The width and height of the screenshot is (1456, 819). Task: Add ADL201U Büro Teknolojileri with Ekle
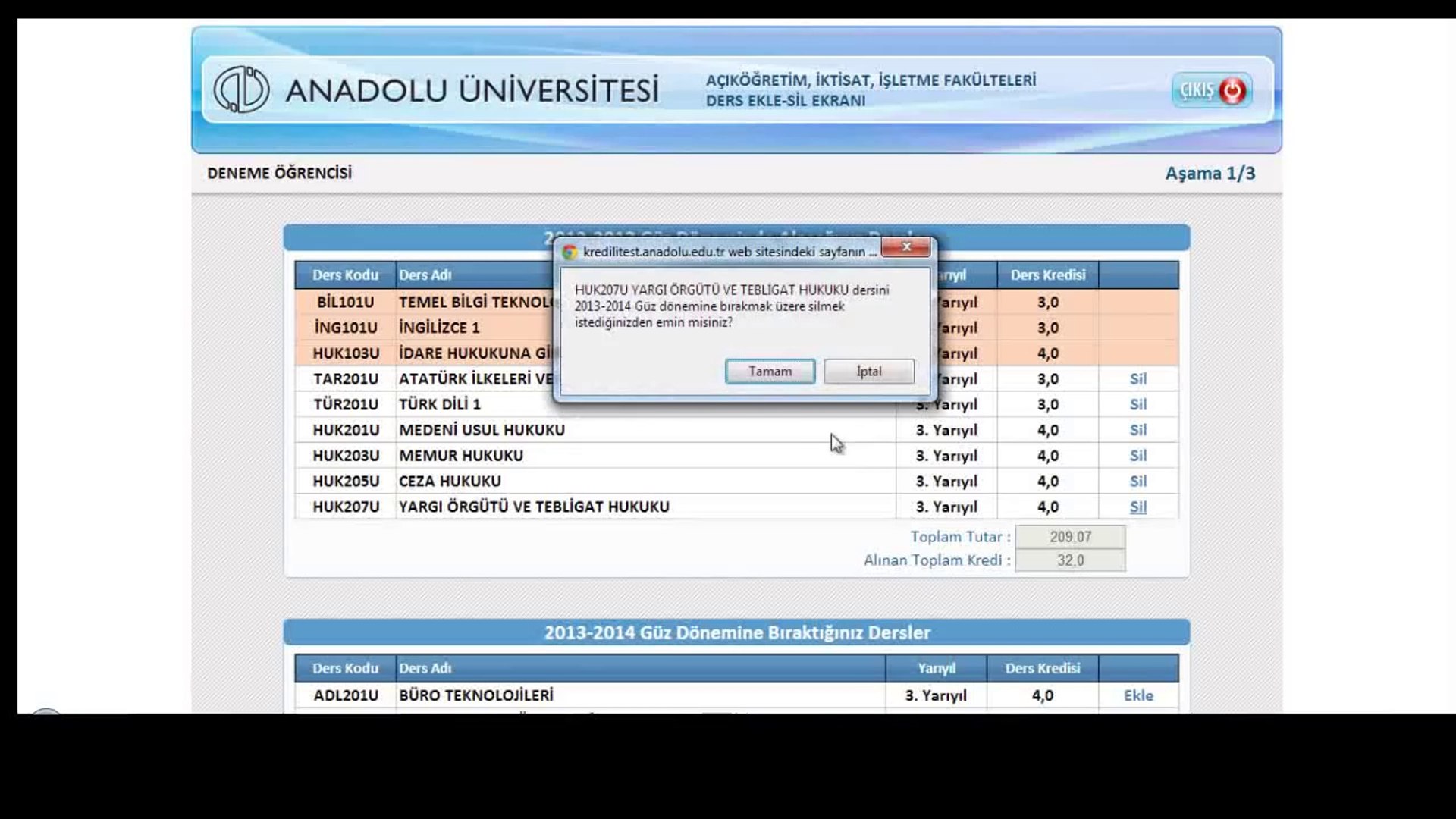[x=1137, y=695]
